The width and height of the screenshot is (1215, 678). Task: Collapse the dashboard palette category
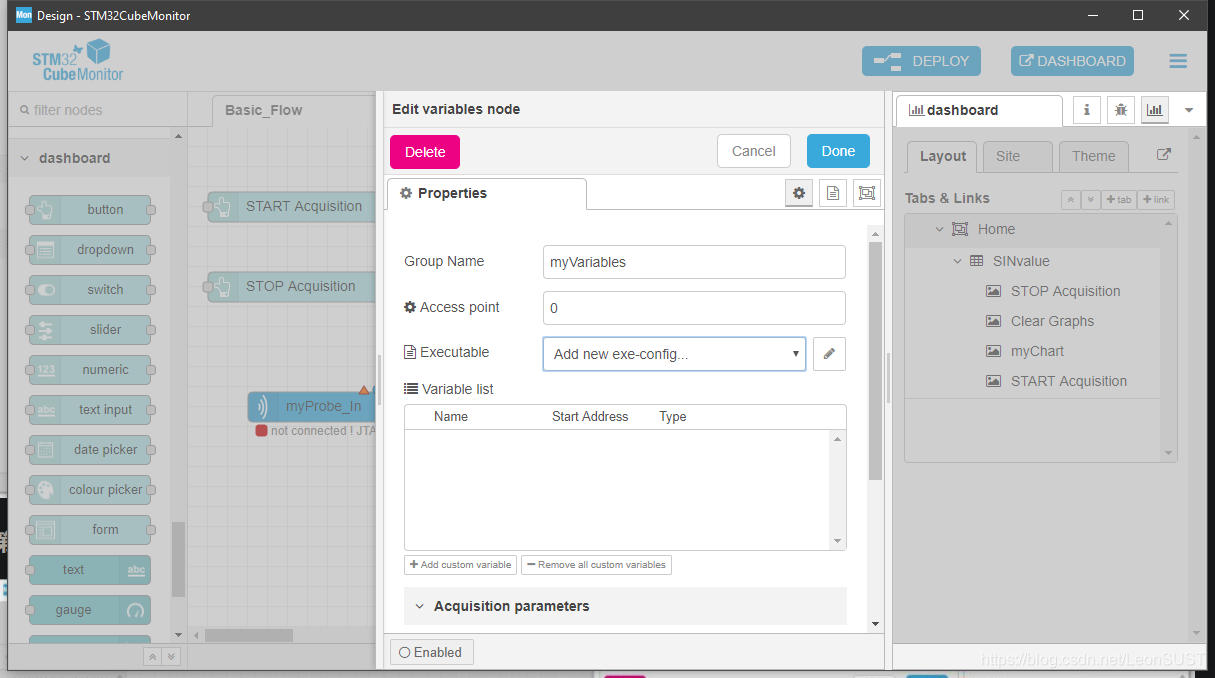click(25, 158)
